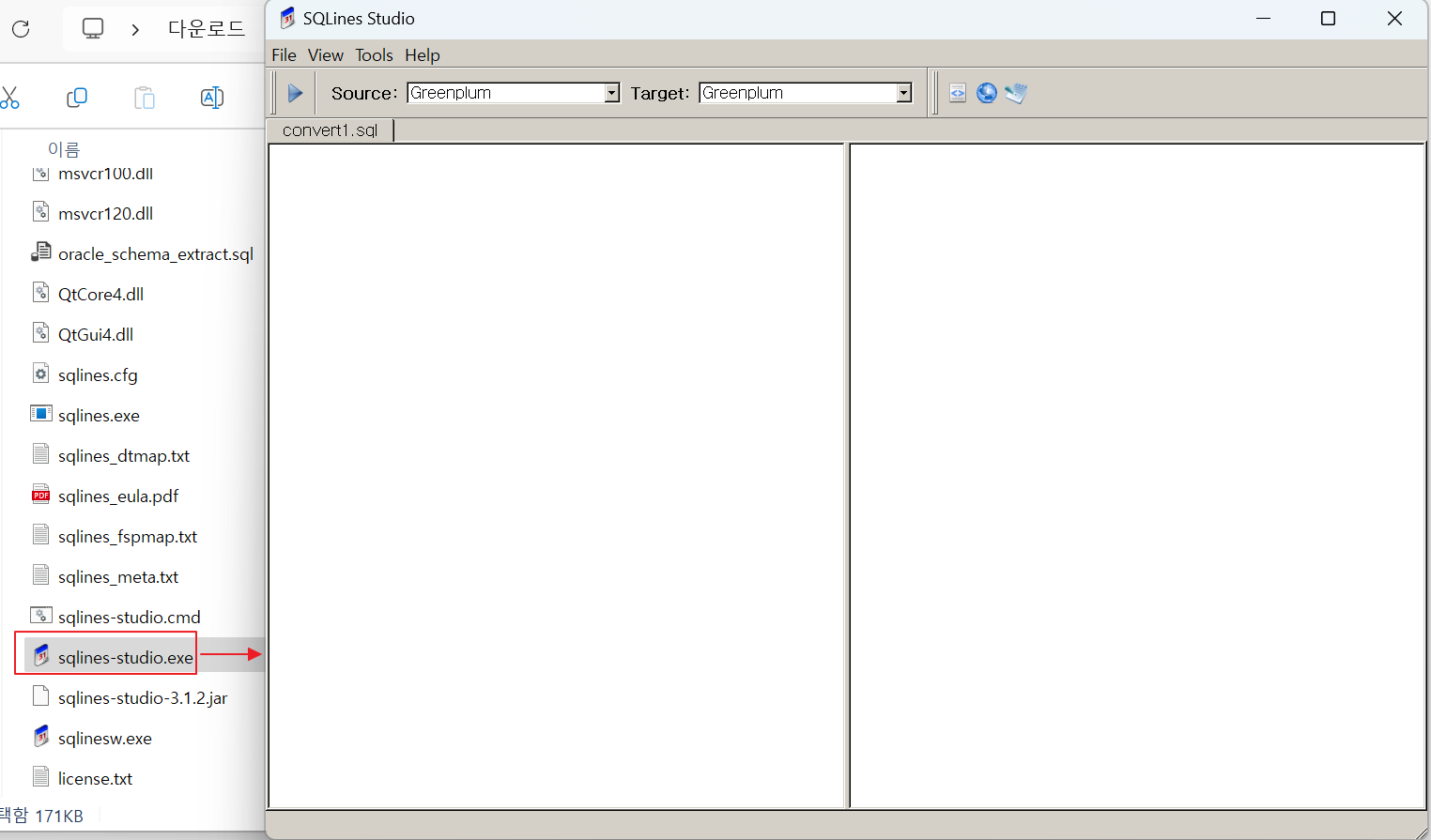Click the sqlines.exe application icon
1431x840 pixels.
(41, 414)
